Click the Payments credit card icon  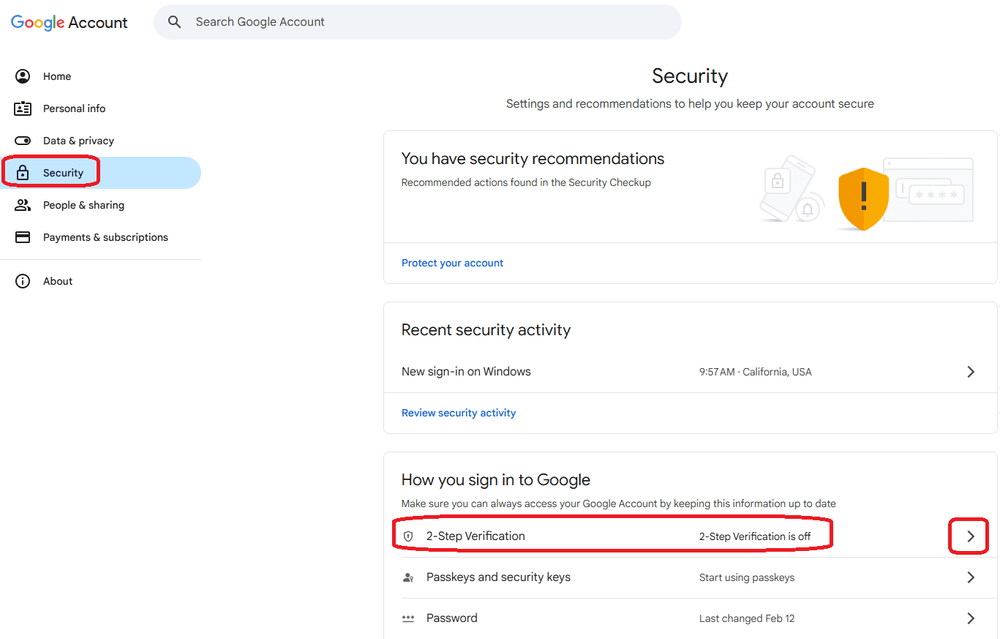click(22, 237)
